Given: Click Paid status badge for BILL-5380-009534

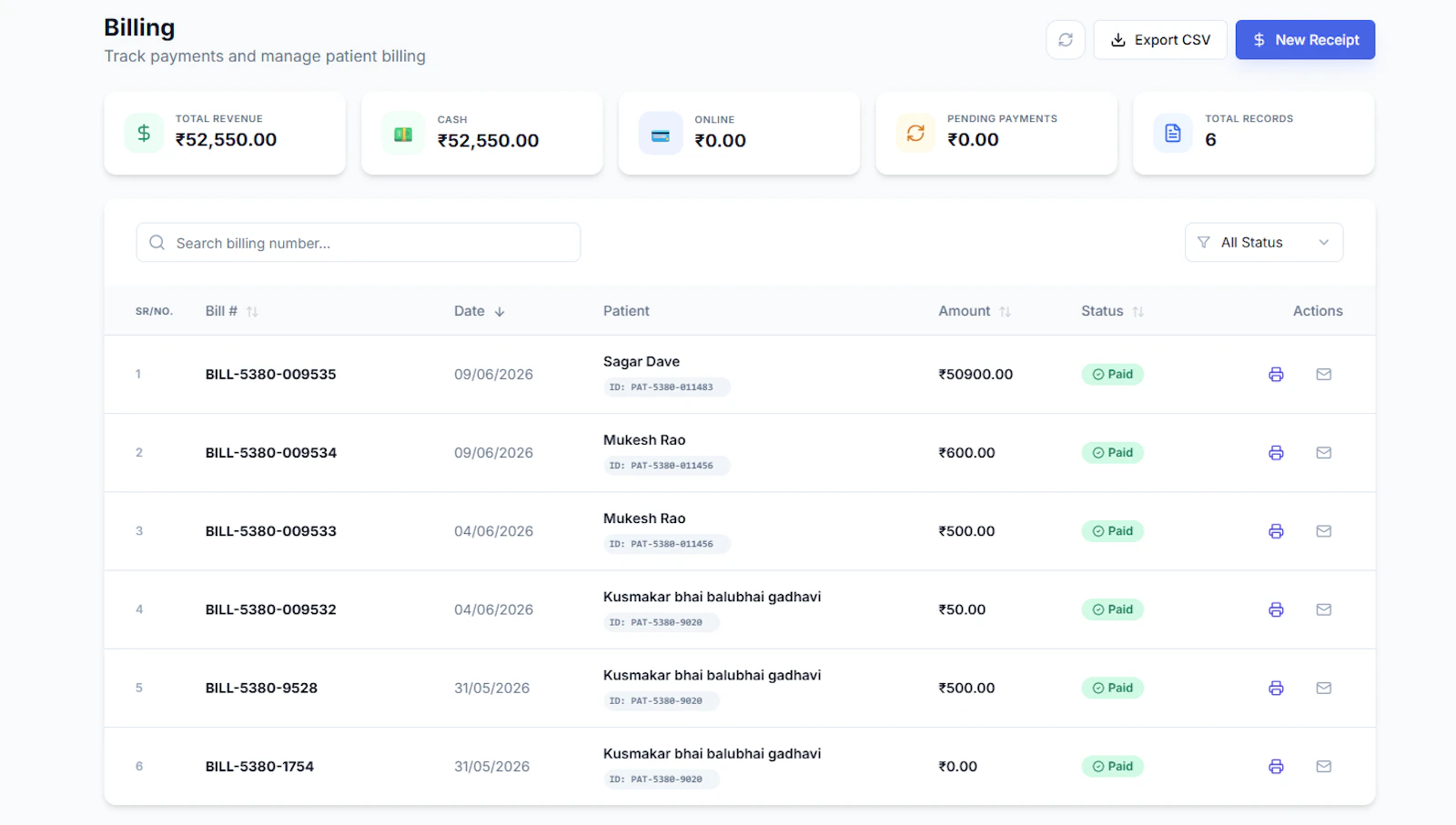Looking at the screenshot, I should (1112, 453).
